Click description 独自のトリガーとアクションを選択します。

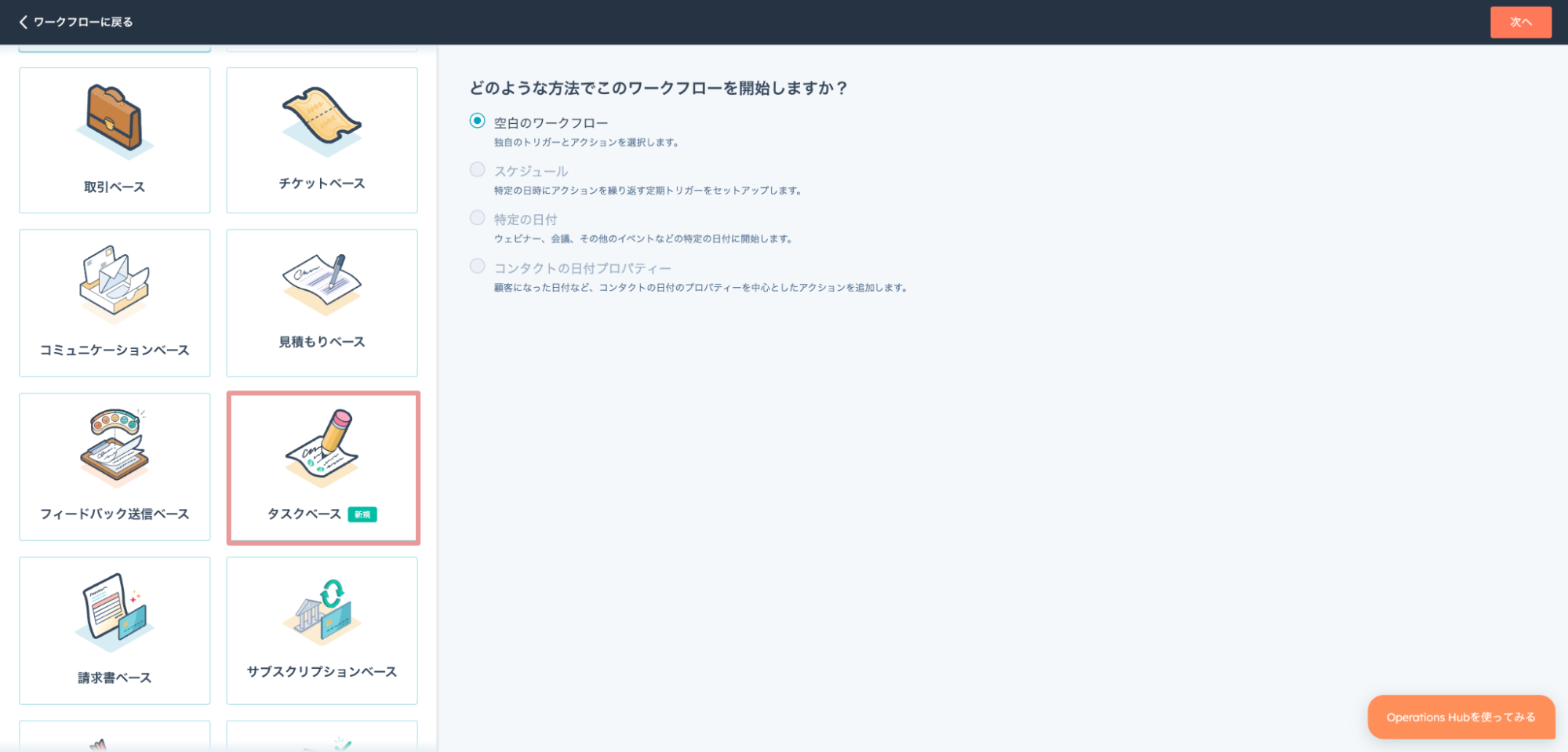click(586, 143)
